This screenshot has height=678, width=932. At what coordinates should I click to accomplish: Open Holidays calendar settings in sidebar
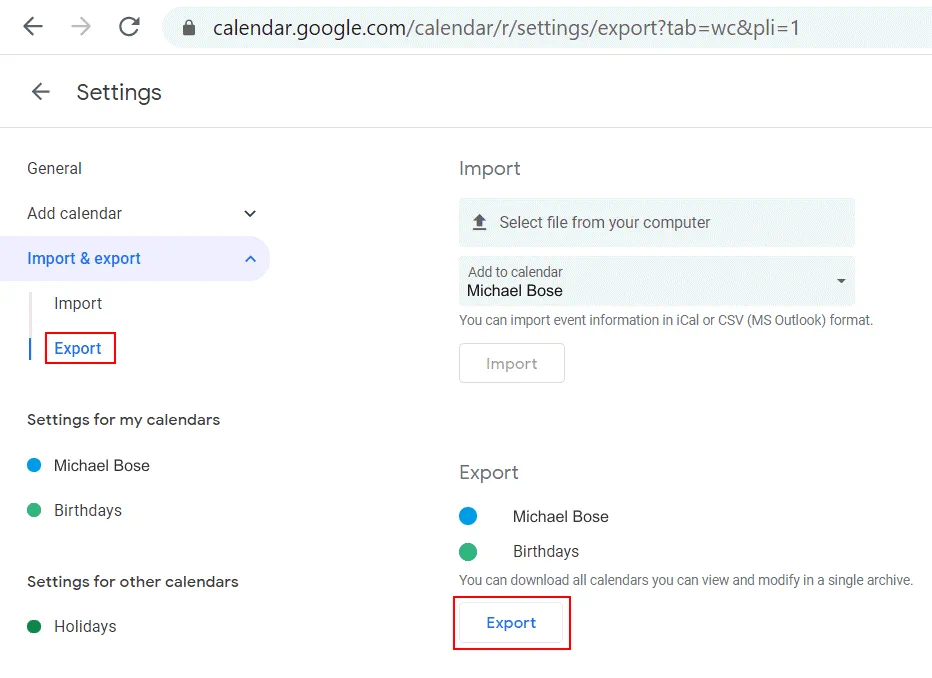tap(85, 627)
